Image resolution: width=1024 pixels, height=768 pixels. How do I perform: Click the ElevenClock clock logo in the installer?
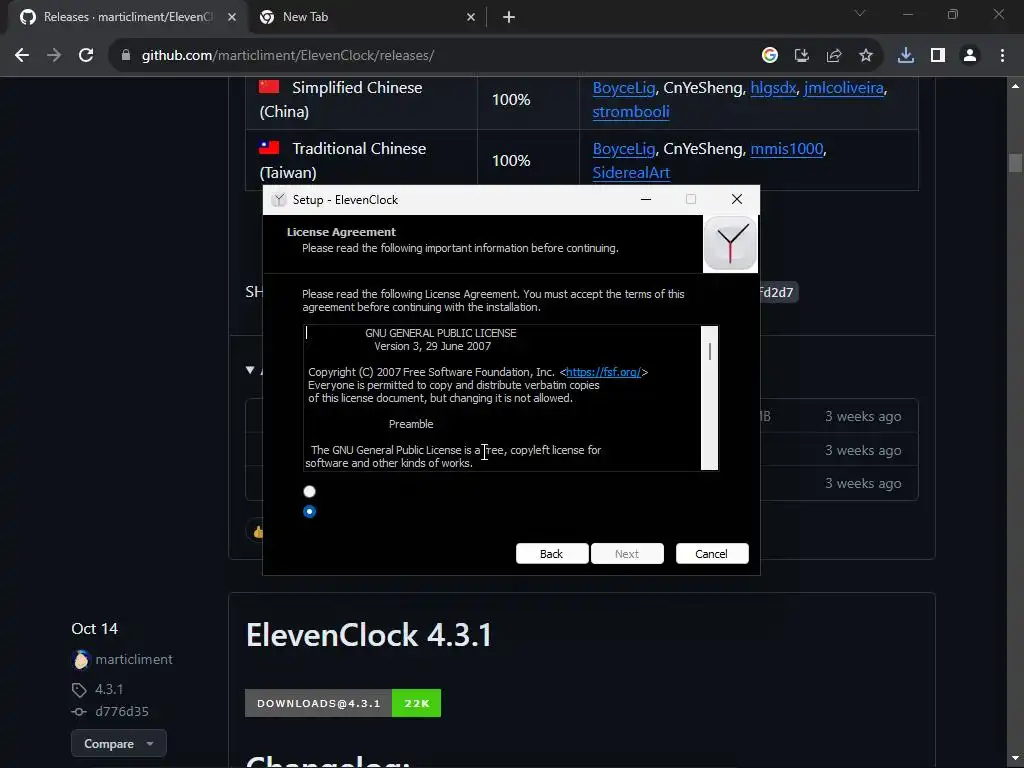730,243
